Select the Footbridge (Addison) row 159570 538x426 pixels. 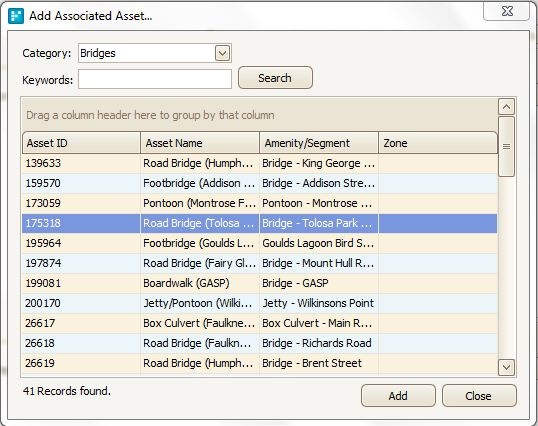coord(259,183)
